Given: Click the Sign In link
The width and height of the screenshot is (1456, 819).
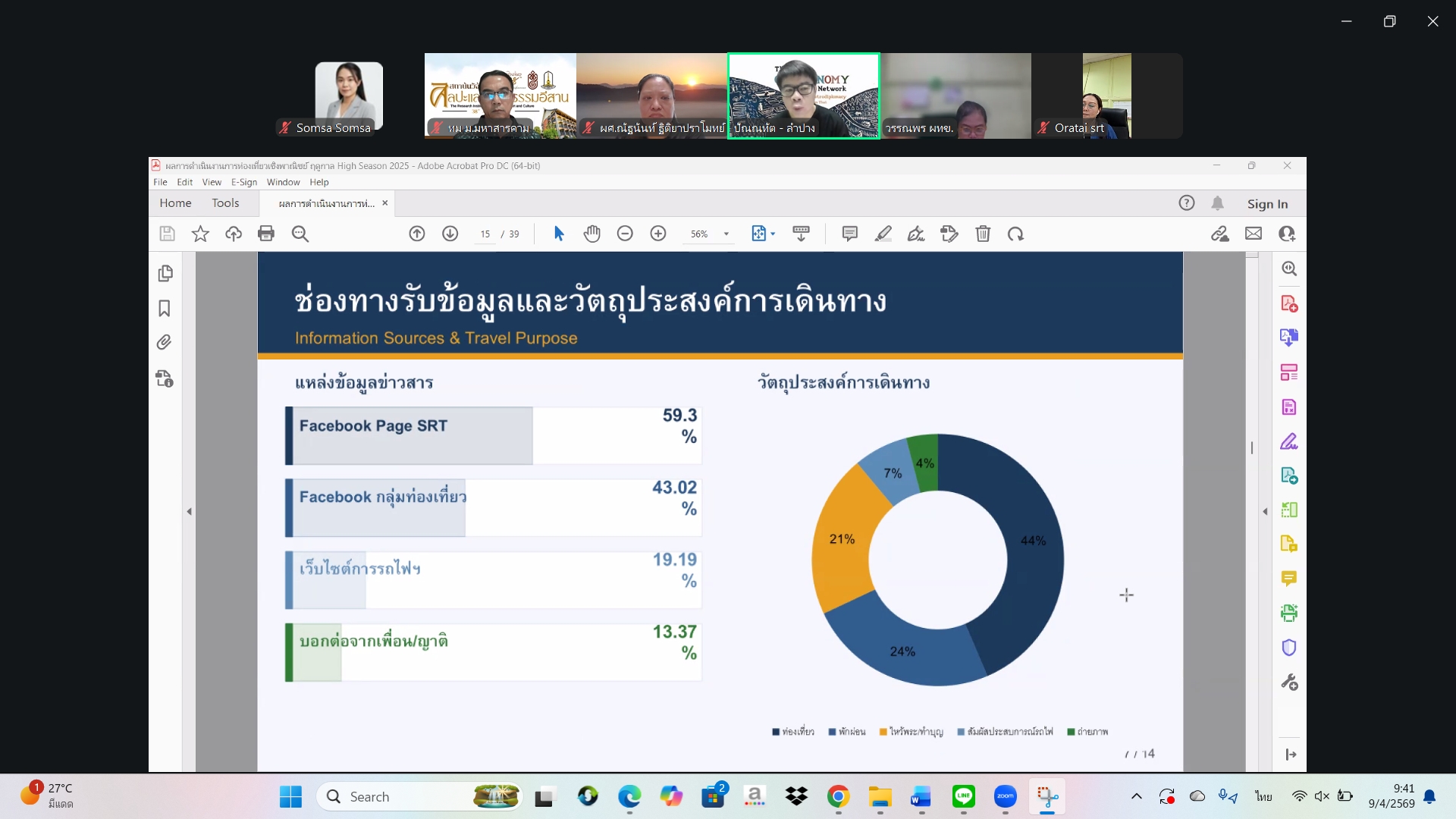Looking at the screenshot, I should [x=1267, y=203].
